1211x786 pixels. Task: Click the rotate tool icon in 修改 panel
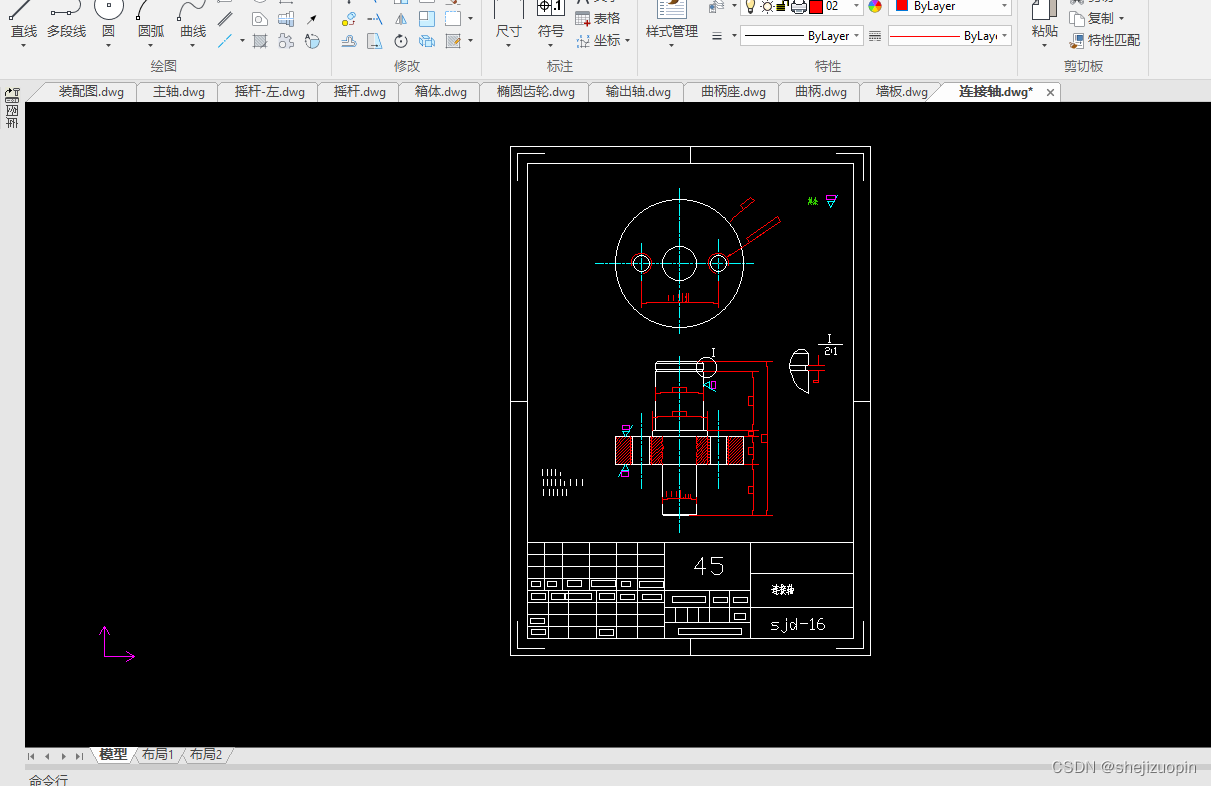(x=401, y=41)
